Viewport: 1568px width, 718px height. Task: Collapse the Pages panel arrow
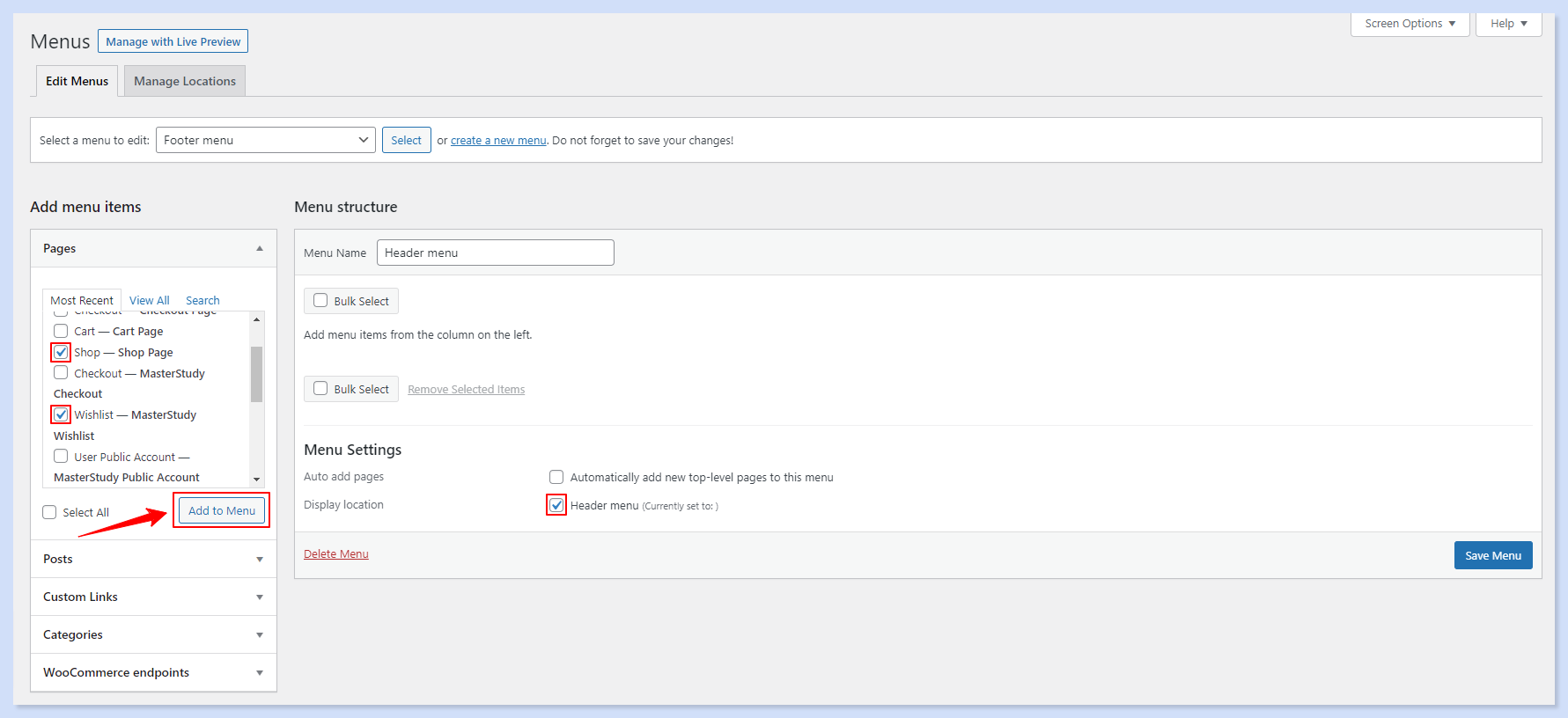pyautogui.click(x=260, y=249)
